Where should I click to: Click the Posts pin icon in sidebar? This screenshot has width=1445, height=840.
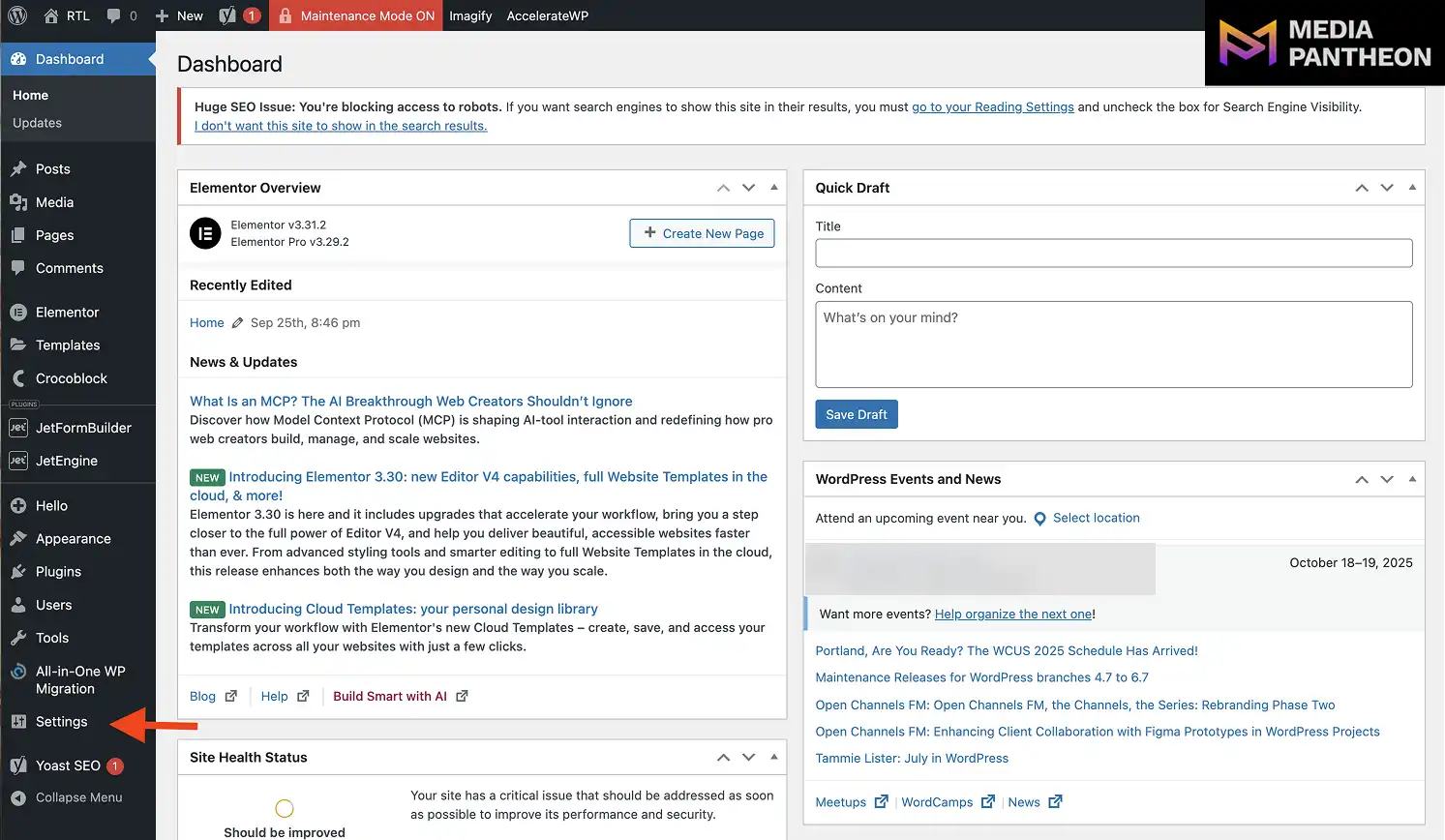pos(18,168)
